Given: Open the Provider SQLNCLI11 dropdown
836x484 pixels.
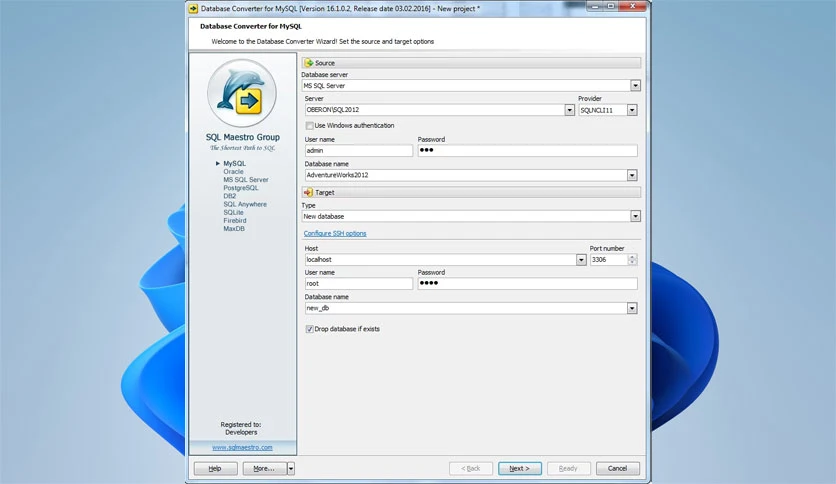Looking at the screenshot, I should (x=632, y=110).
